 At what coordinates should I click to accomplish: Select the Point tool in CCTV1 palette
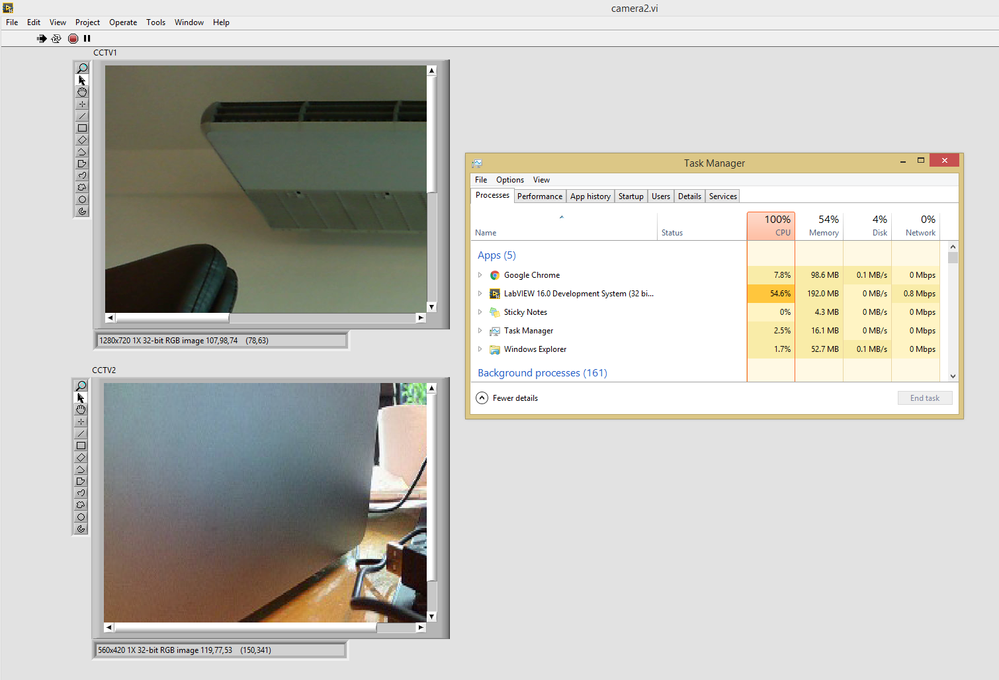coord(82,104)
